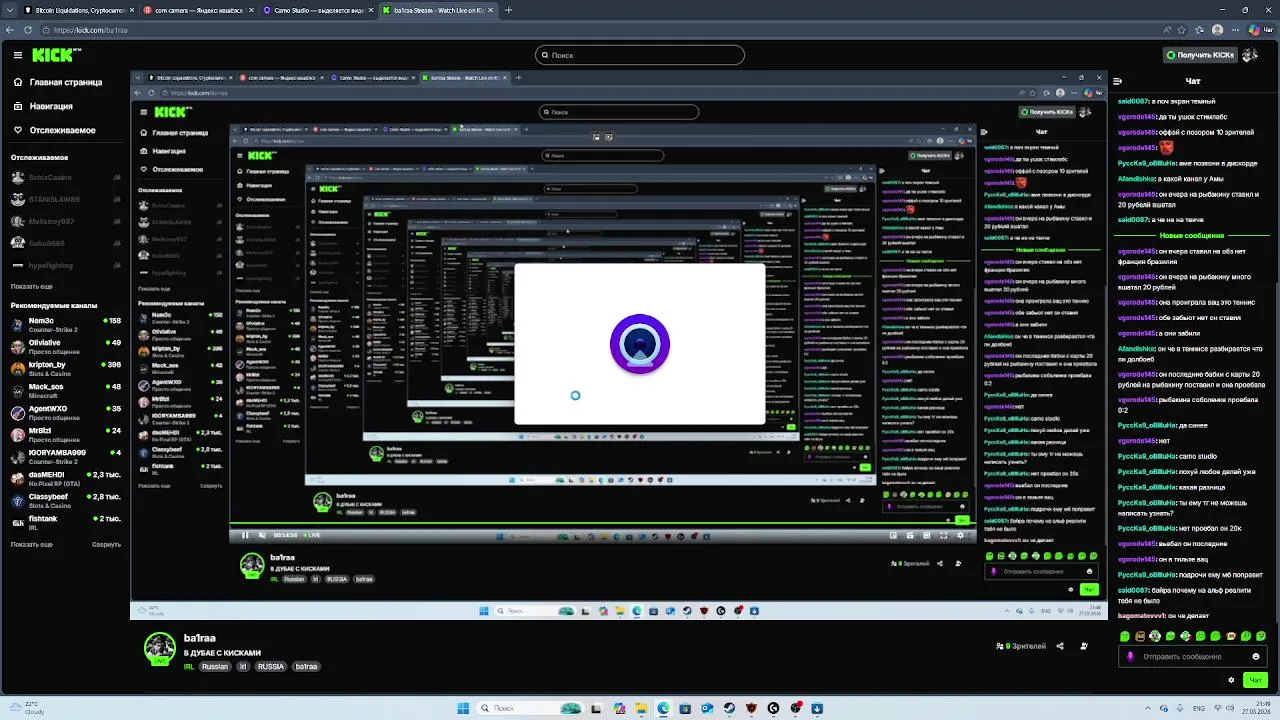The image size is (1280, 720).
Task: Click the ba1raa stream tag
Action: click(307, 666)
